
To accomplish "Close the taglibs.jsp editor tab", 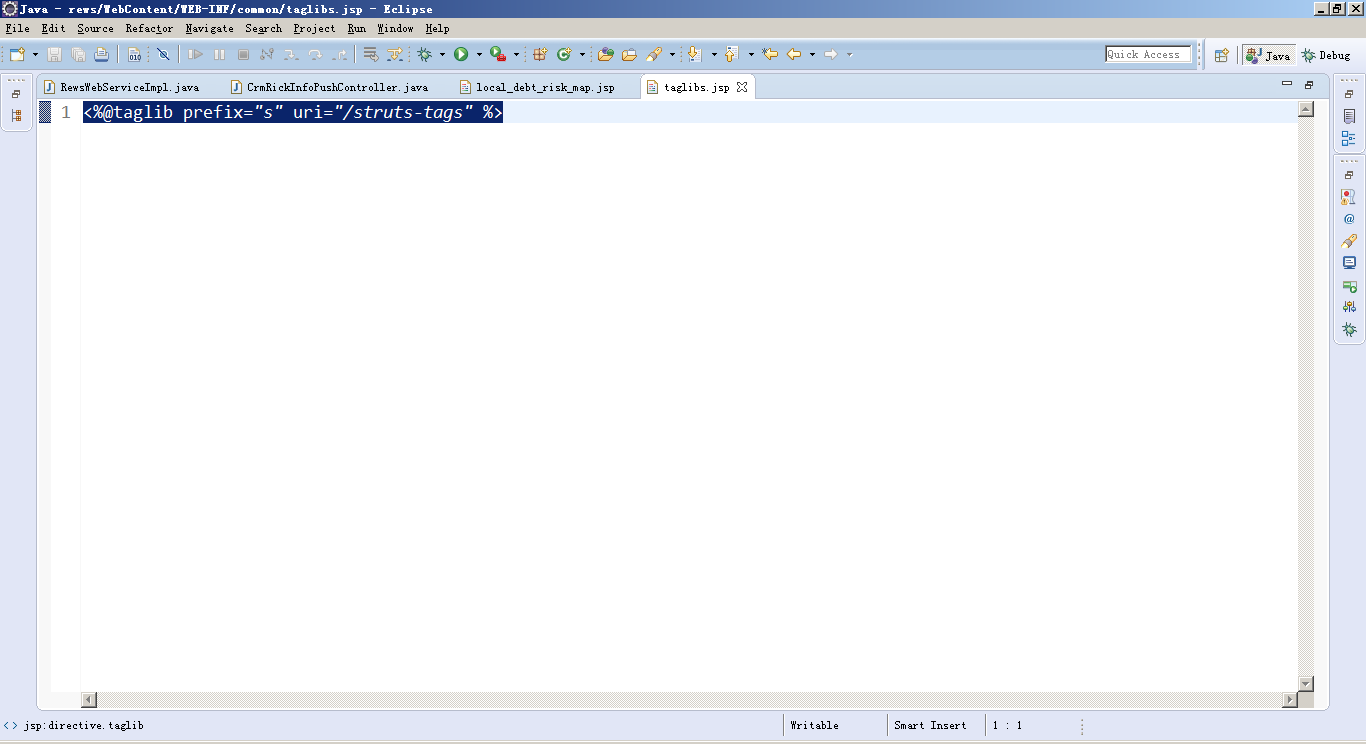I will [x=742, y=88].
